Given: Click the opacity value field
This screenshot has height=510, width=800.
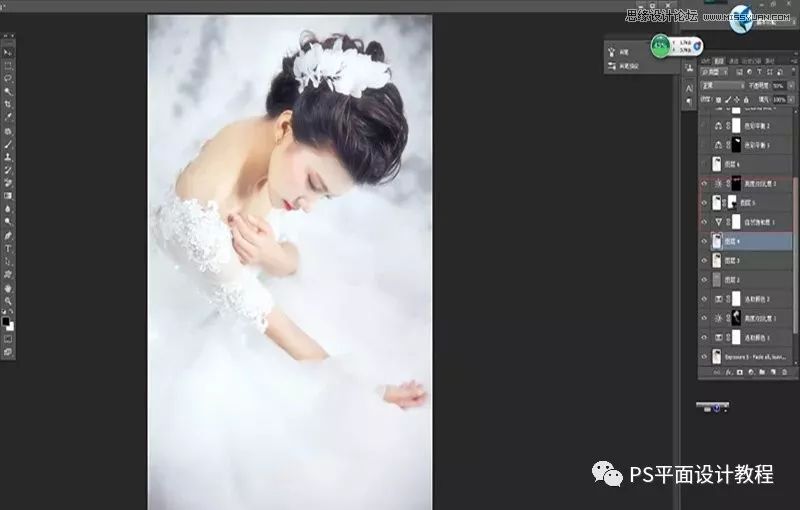Looking at the screenshot, I should (779, 86).
